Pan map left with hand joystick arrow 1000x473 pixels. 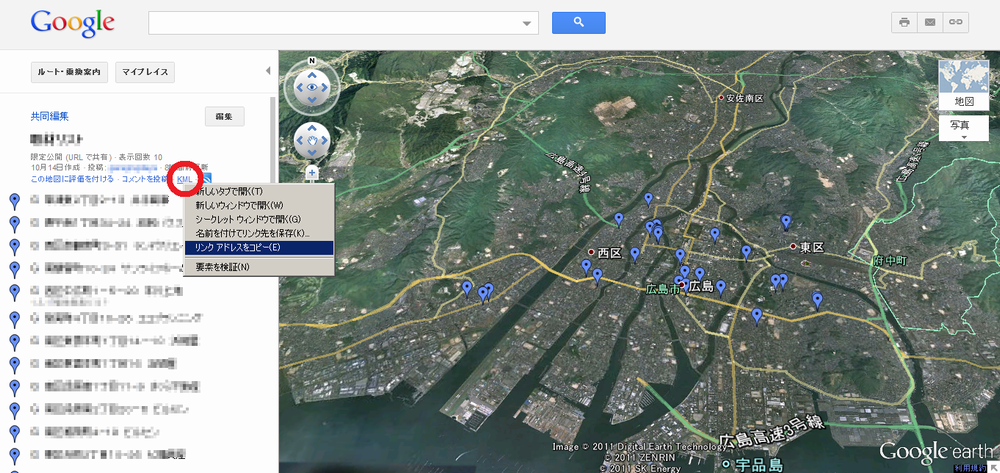(x=298, y=140)
